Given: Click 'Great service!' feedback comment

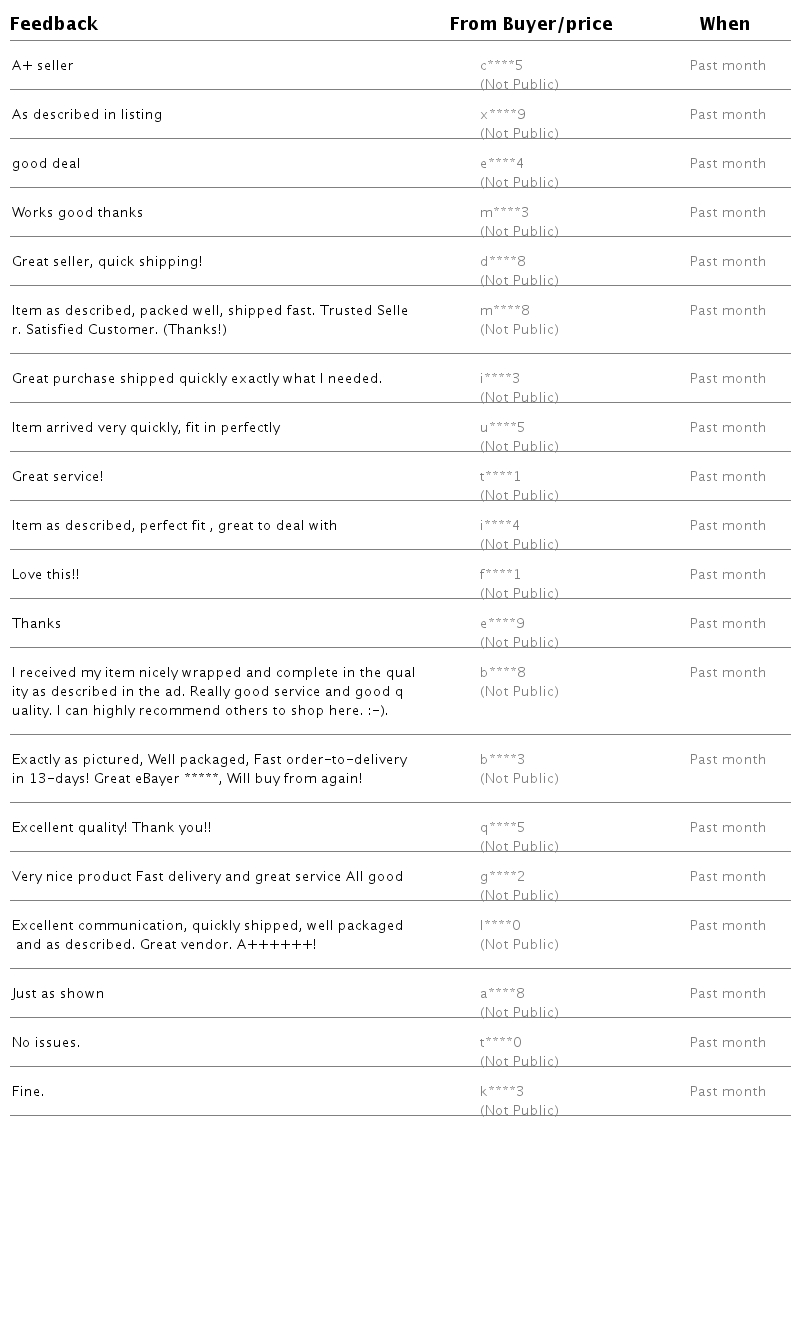Looking at the screenshot, I should (57, 477).
